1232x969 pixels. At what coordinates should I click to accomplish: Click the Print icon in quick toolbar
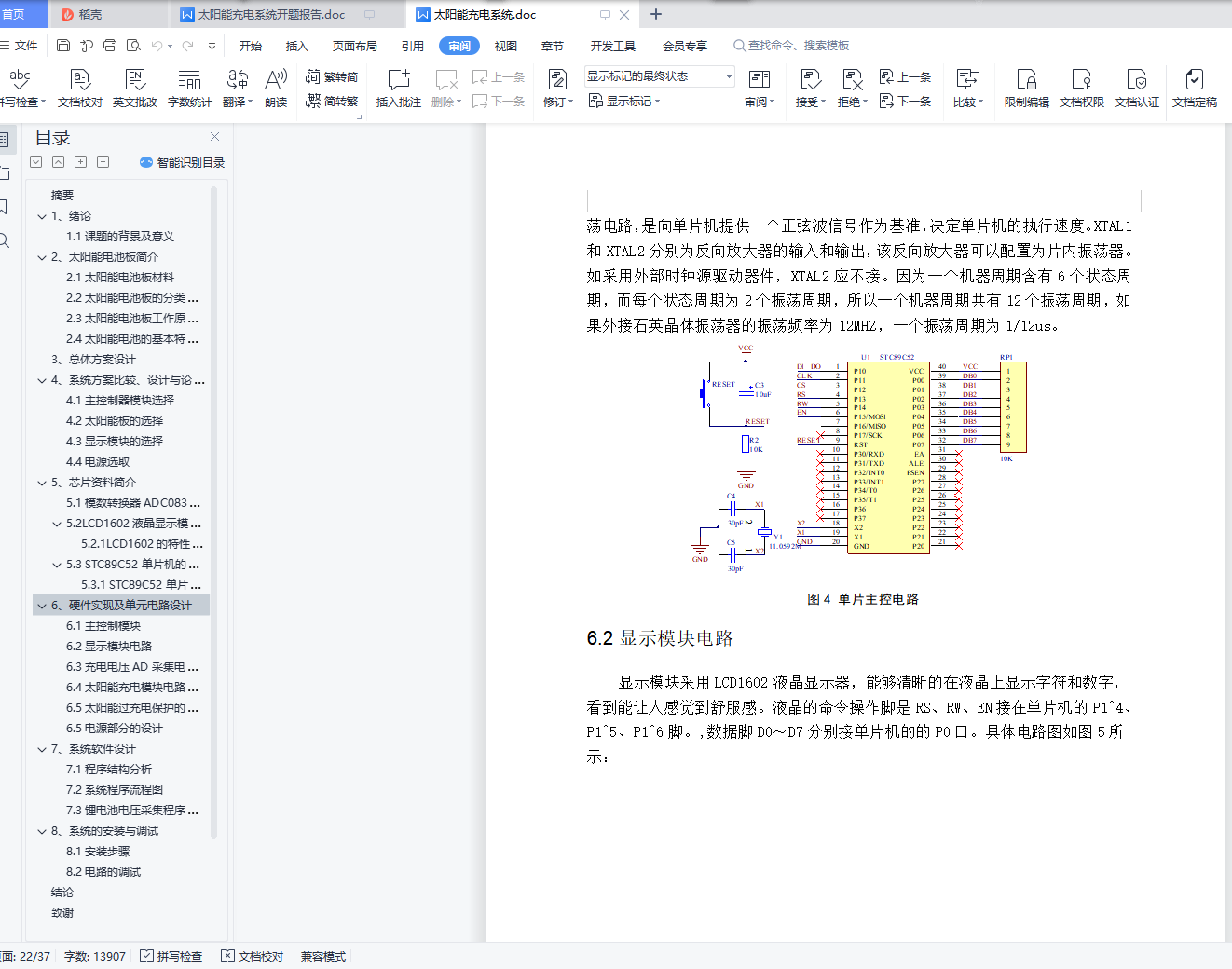click(x=110, y=46)
